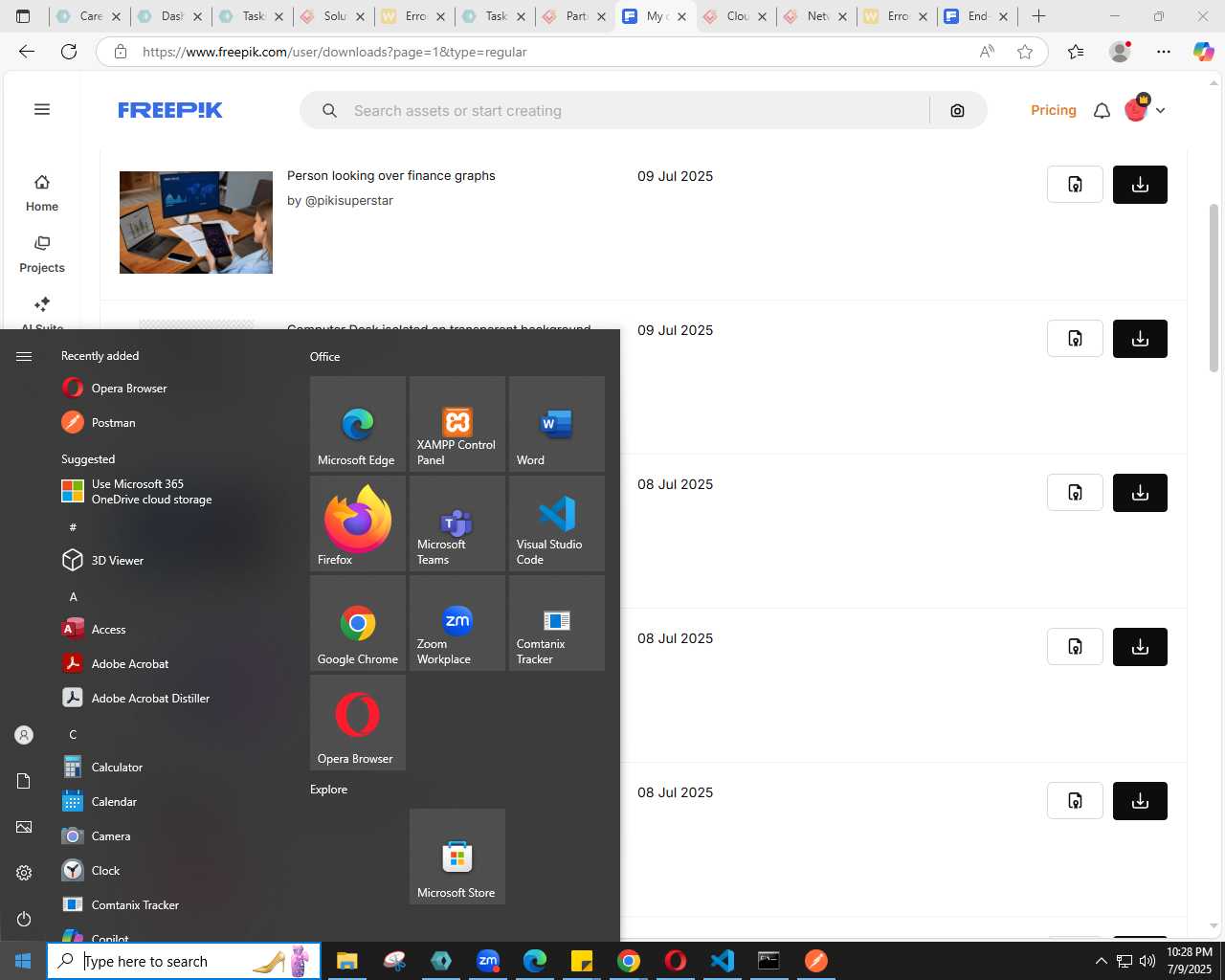Image resolution: width=1225 pixels, height=980 pixels.
Task: Launch the Word tile
Action: pyautogui.click(x=557, y=424)
